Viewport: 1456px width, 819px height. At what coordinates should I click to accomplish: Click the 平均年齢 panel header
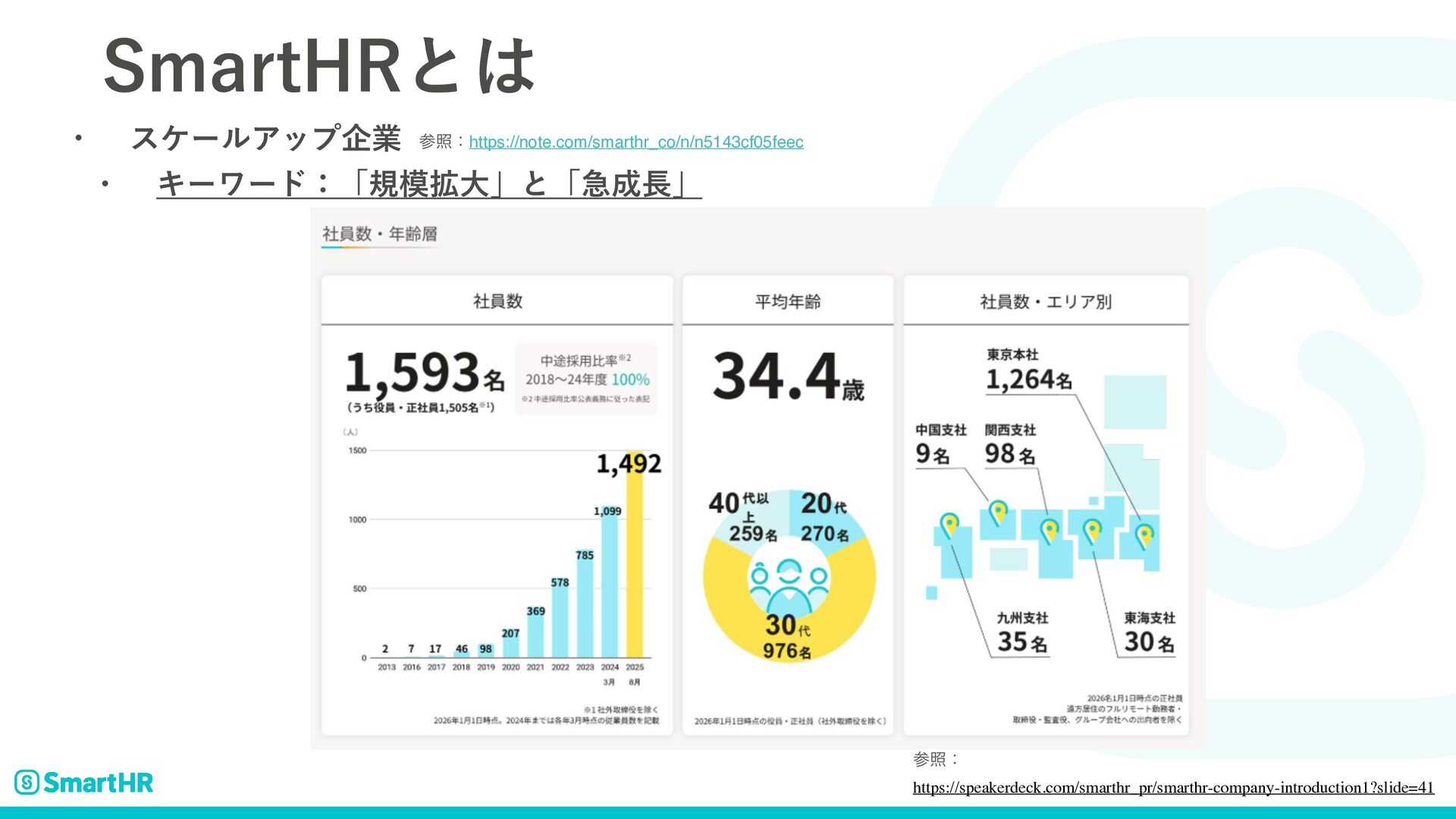[x=788, y=301]
